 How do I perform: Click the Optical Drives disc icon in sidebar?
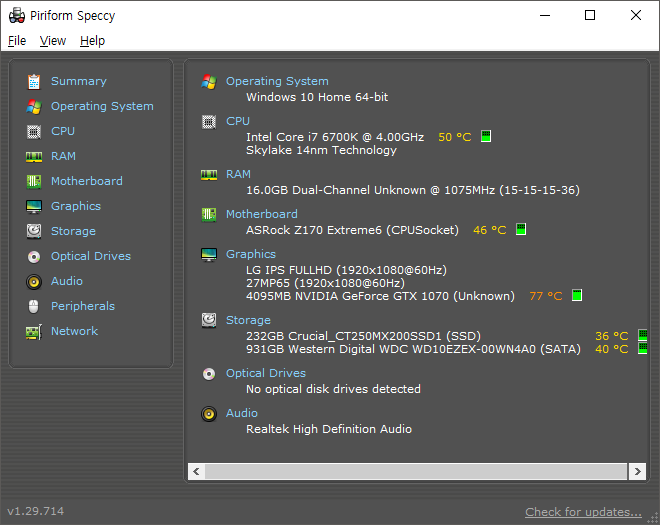point(34,256)
